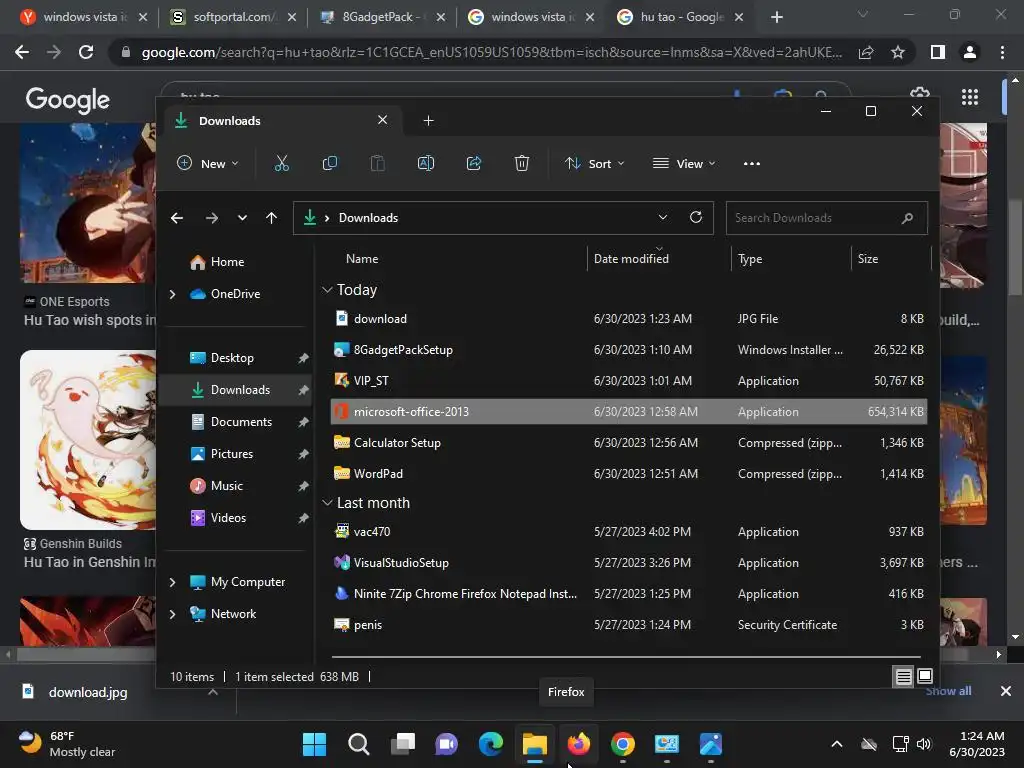Open the See more three-dots menu
The height and width of the screenshot is (768, 1024).
(752, 163)
